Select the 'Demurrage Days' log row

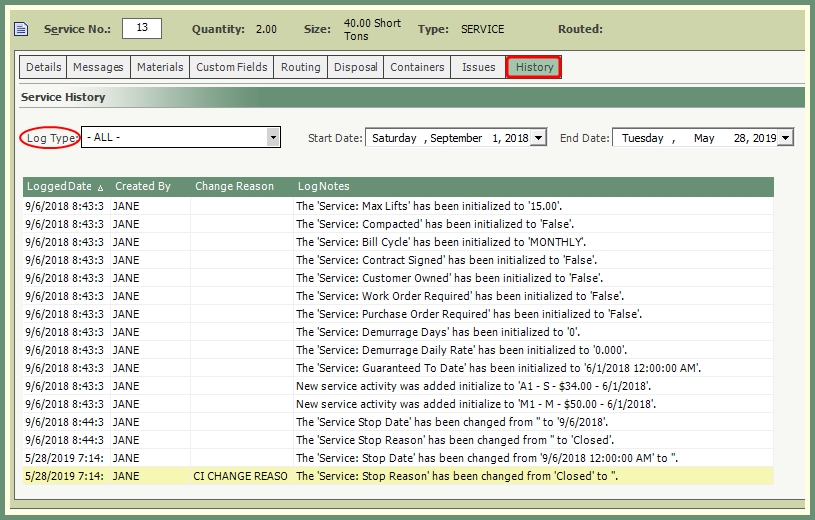398,332
